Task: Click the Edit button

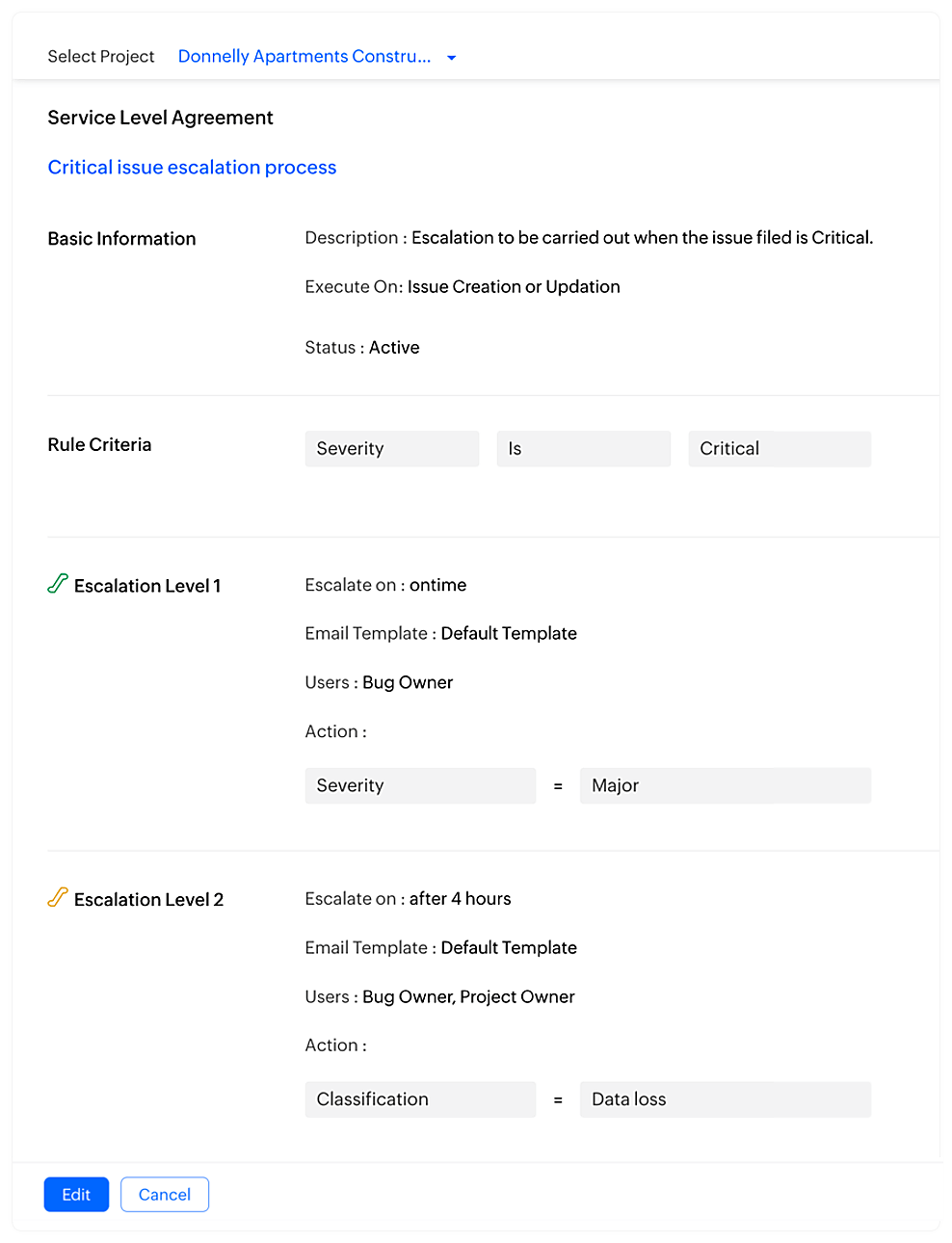Action: pos(76,1195)
